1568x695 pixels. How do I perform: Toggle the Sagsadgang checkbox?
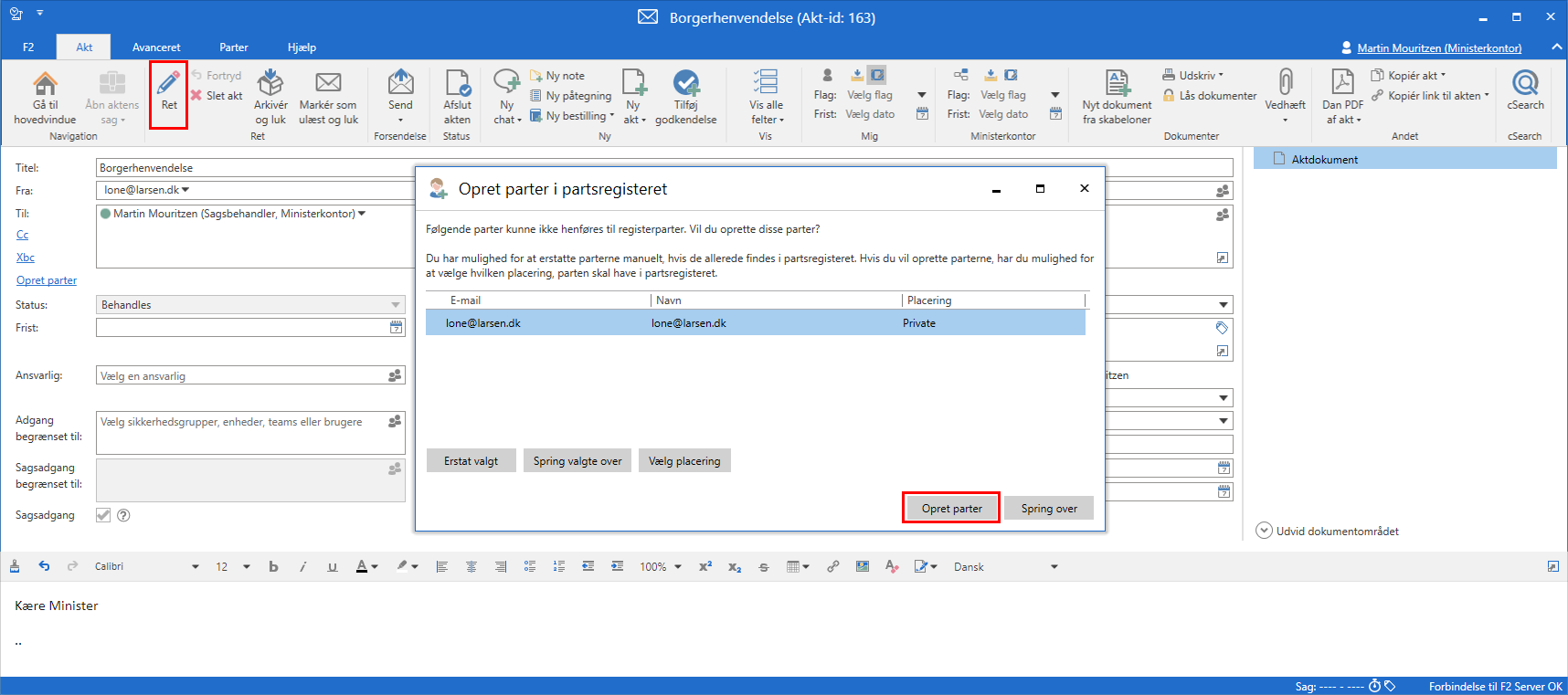click(x=103, y=515)
